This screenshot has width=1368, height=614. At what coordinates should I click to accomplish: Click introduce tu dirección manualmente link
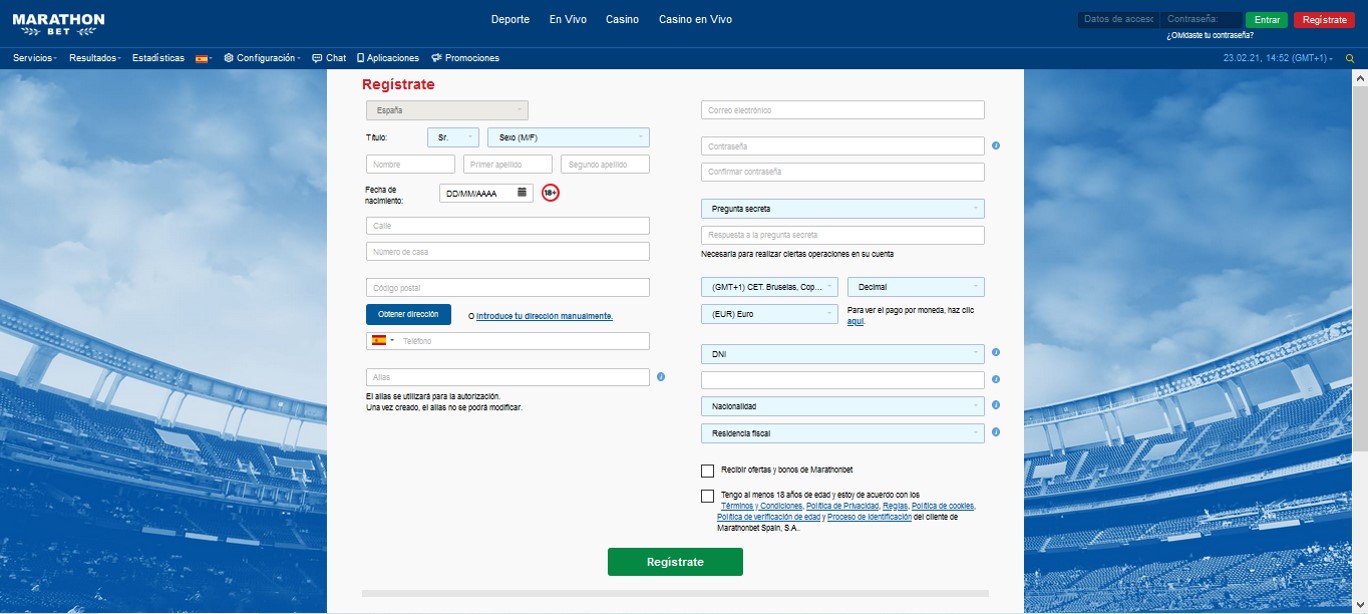544,316
